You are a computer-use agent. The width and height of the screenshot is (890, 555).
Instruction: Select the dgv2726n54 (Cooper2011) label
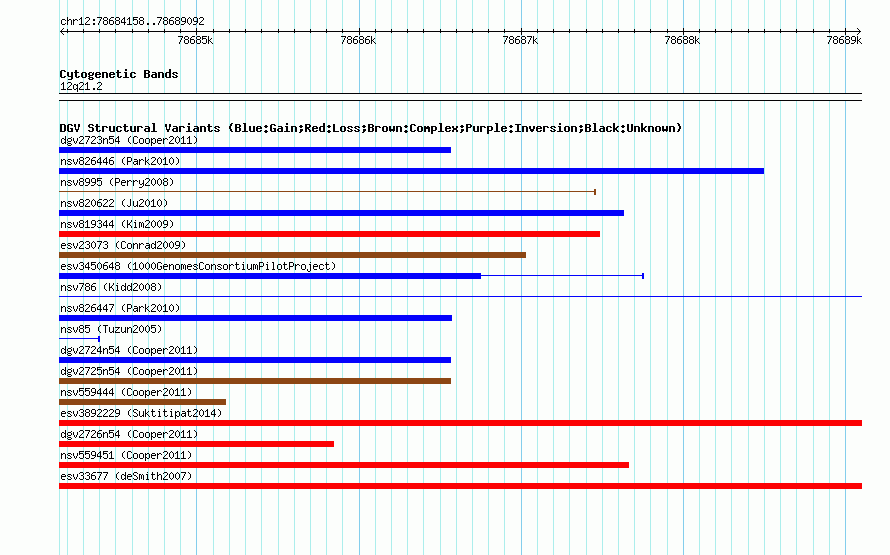129,434
